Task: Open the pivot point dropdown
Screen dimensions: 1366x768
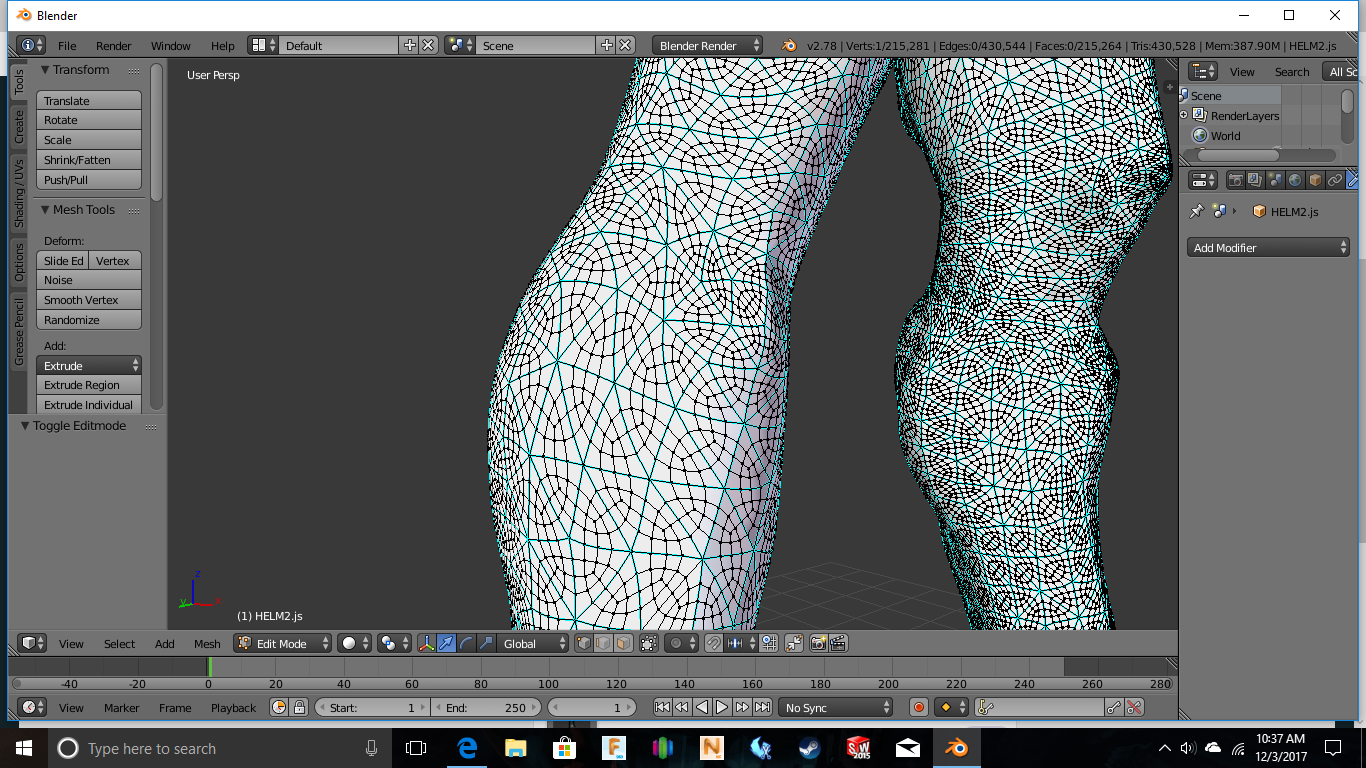Action: coord(393,643)
